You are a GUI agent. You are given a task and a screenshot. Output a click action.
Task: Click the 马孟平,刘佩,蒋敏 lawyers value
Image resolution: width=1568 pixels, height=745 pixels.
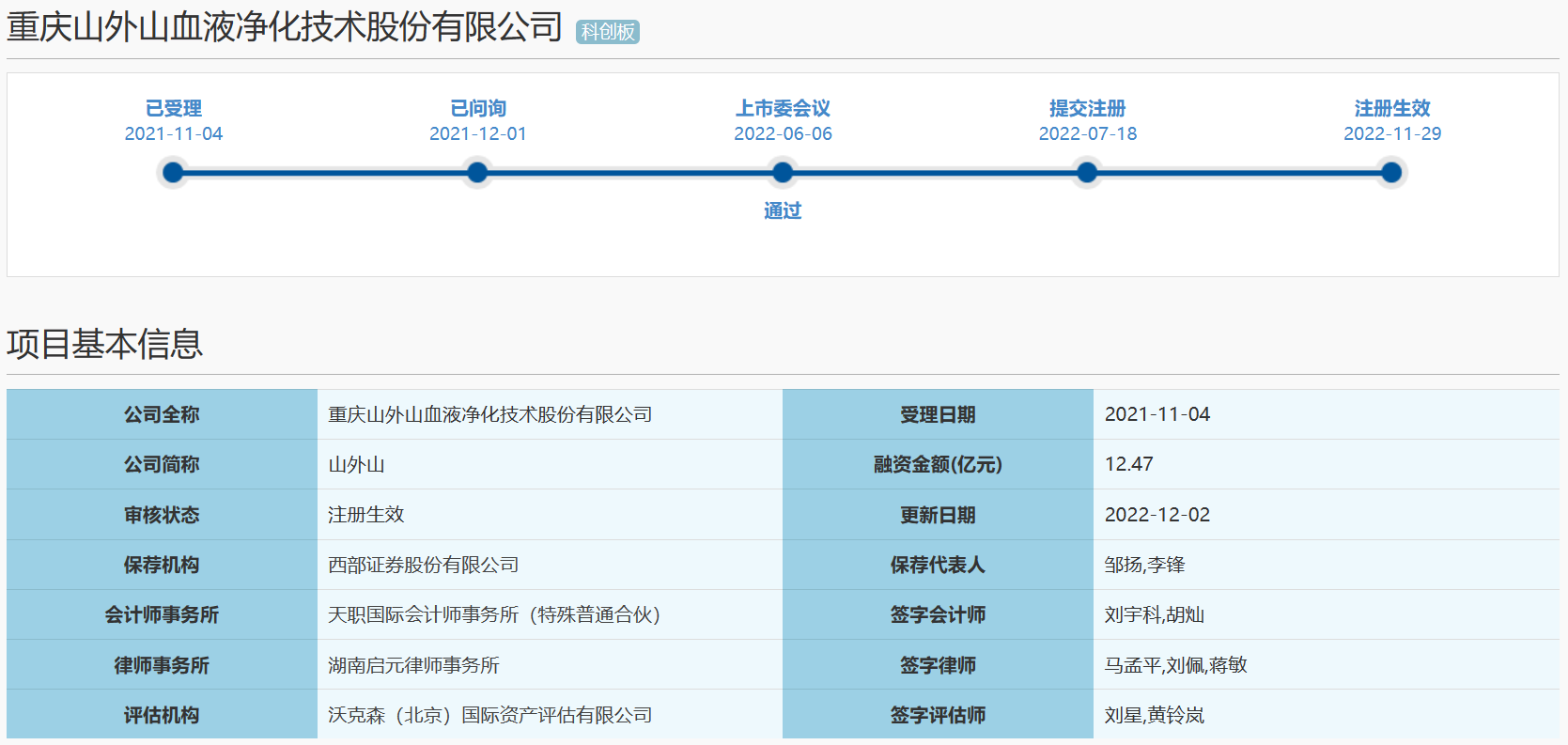click(1175, 665)
